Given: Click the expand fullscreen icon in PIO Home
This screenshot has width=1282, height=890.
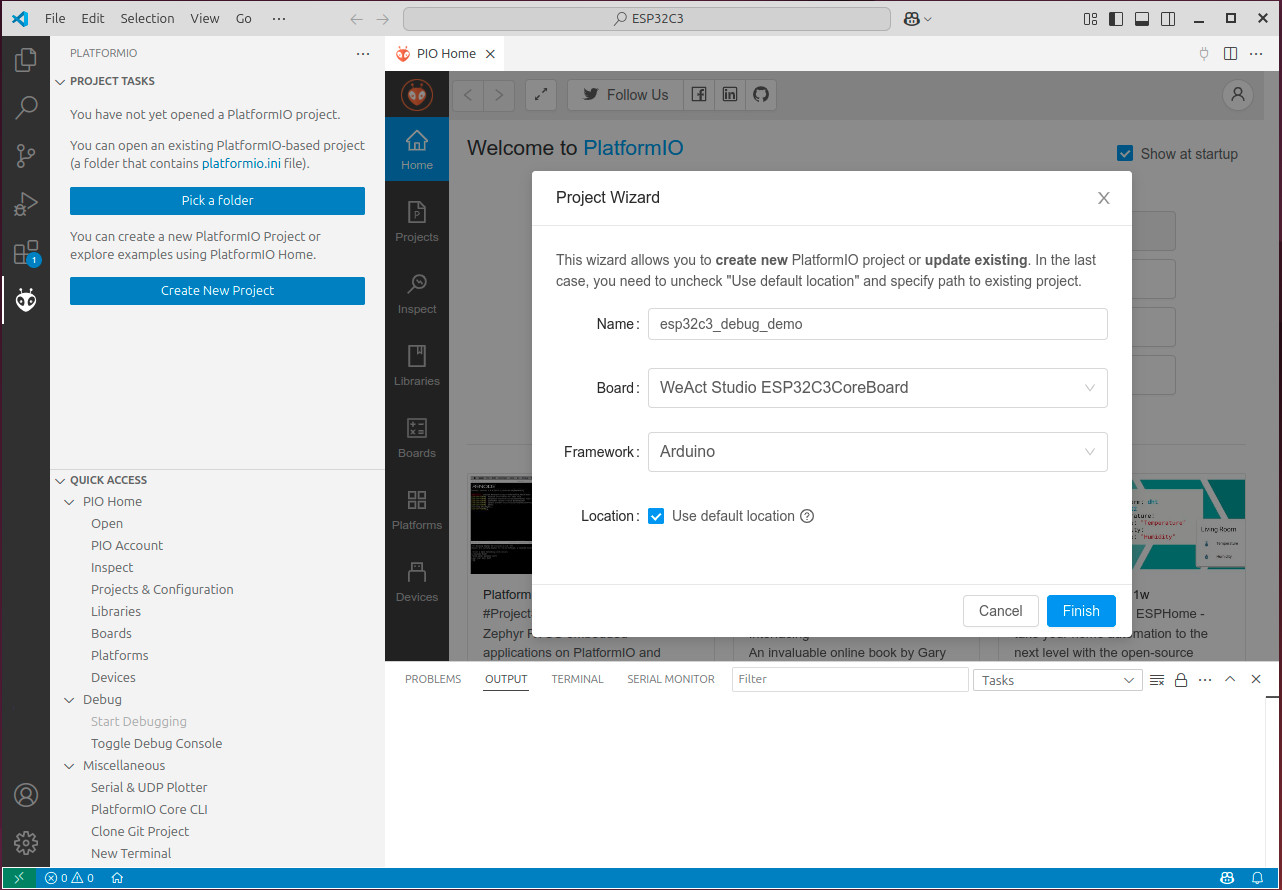Looking at the screenshot, I should [x=541, y=95].
